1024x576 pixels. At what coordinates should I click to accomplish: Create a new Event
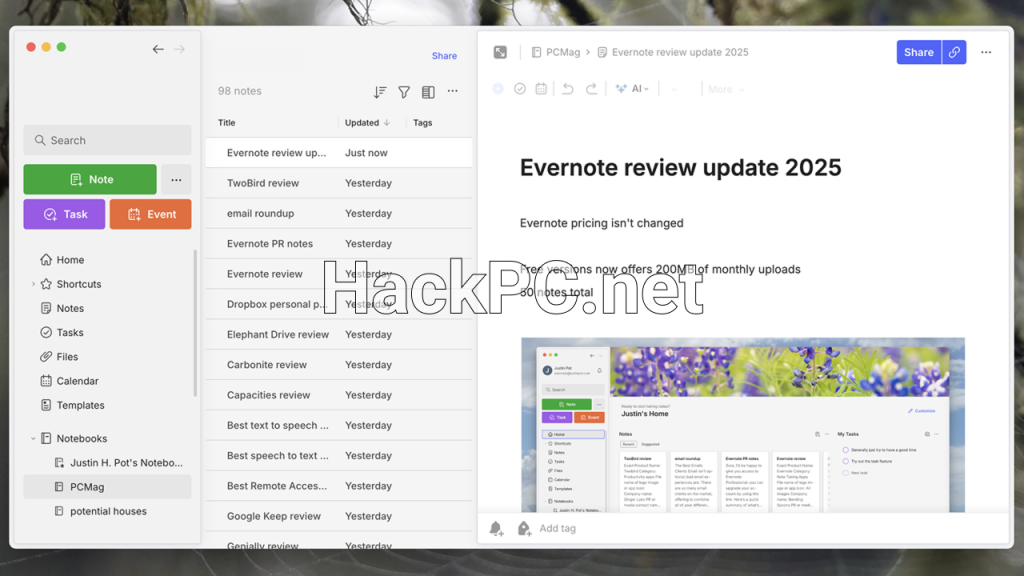150,214
